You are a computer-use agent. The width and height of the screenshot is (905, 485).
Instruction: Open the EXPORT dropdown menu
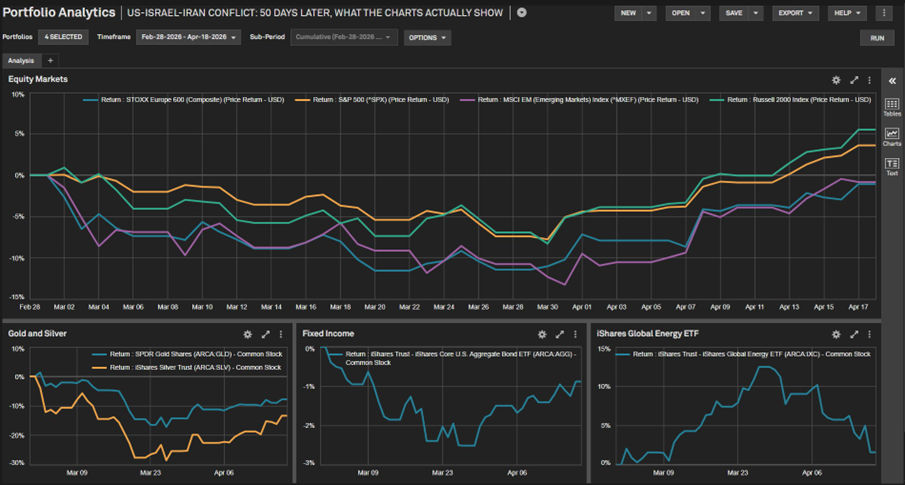click(798, 13)
